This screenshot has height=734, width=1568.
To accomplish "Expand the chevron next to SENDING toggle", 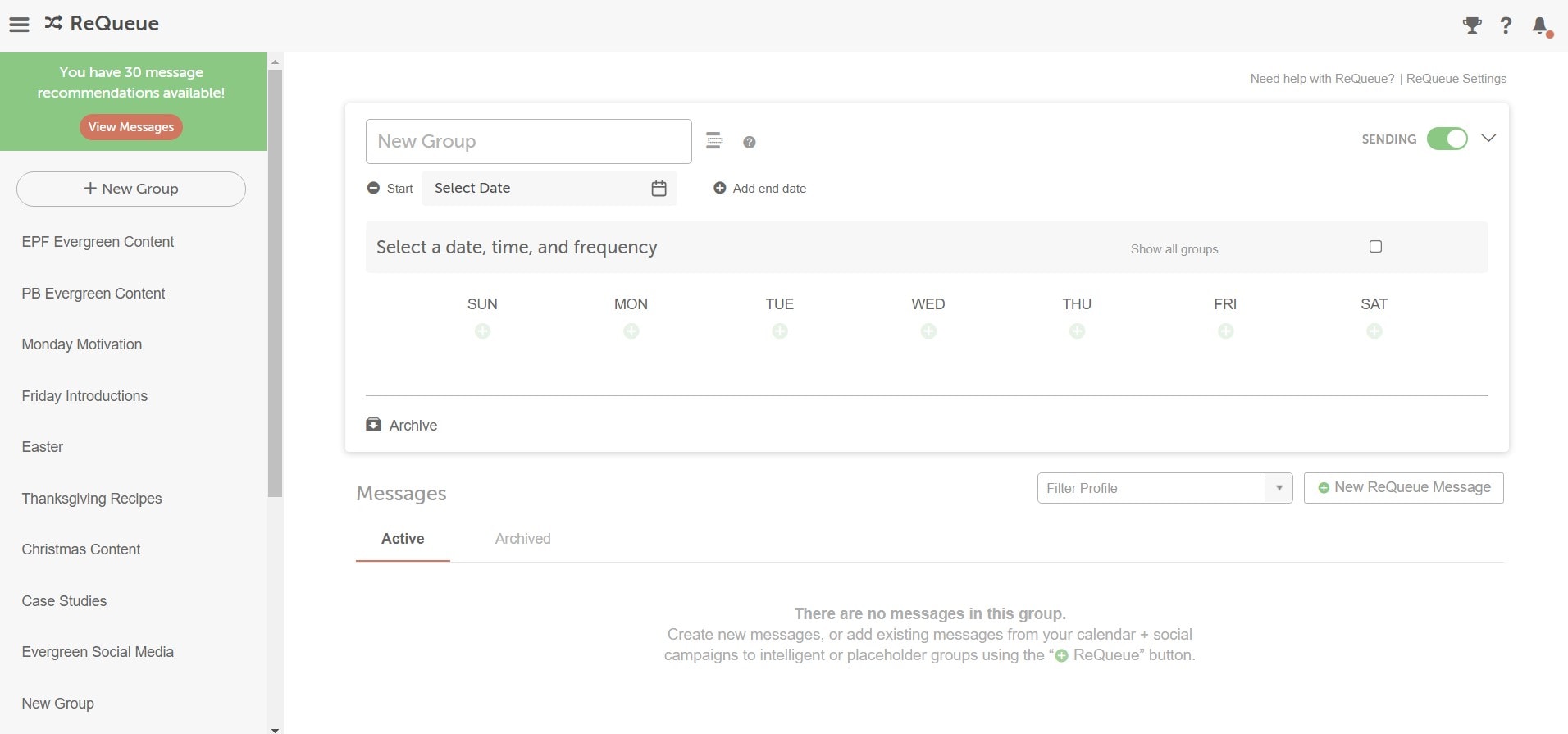I will [x=1488, y=138].
